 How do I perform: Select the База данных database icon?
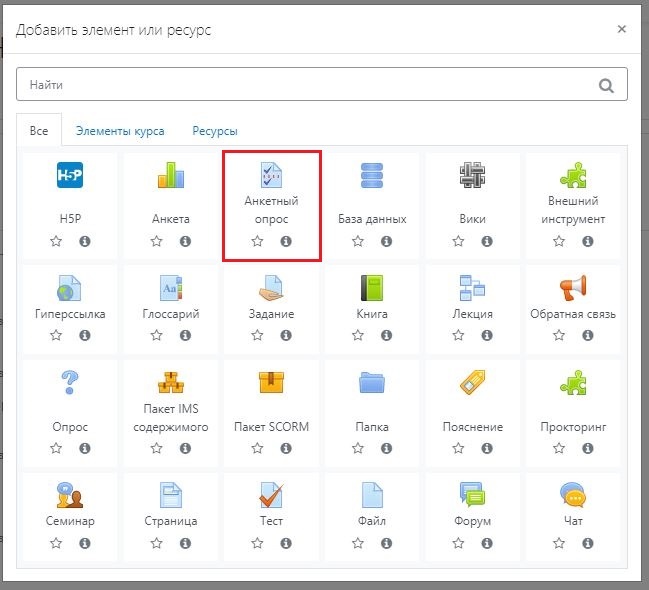[x=372, y=175]
